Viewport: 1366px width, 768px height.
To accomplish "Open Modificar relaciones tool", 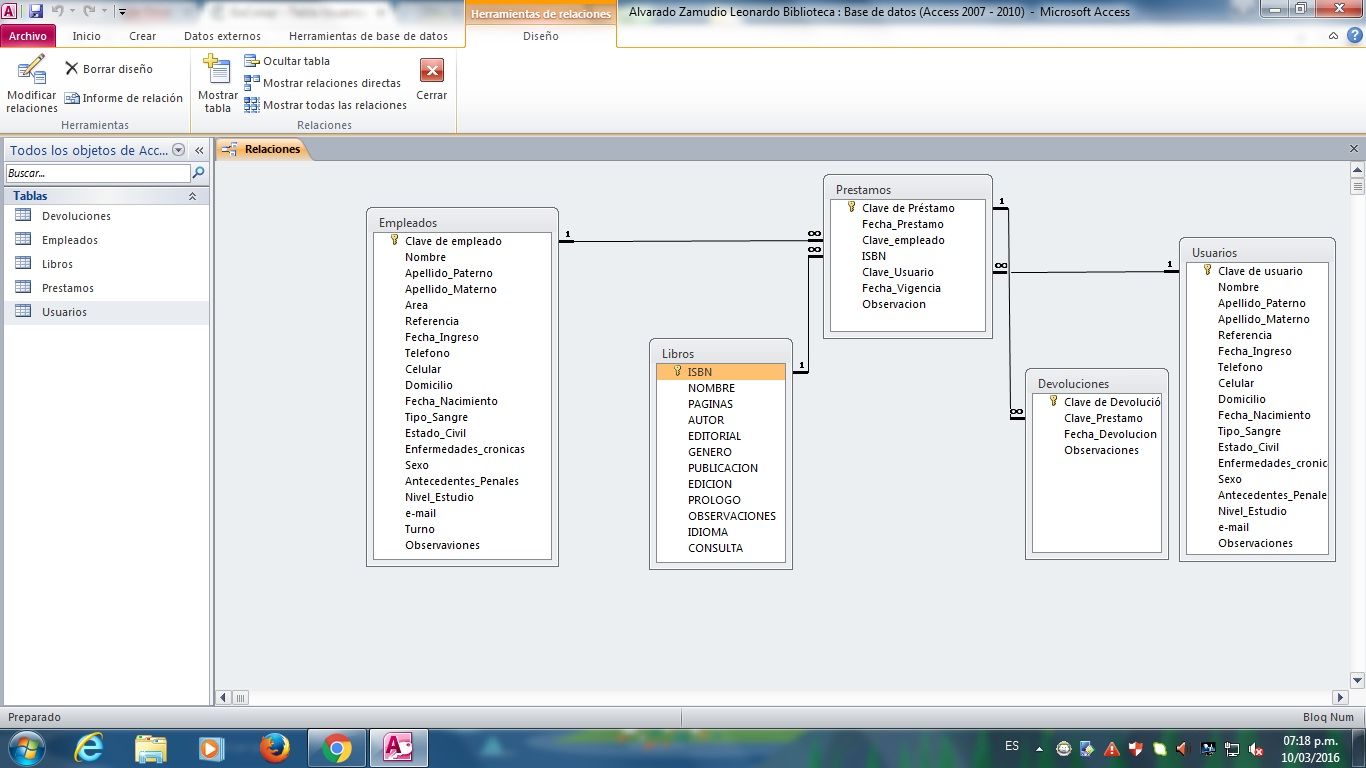I will click(x=32, y=84).
